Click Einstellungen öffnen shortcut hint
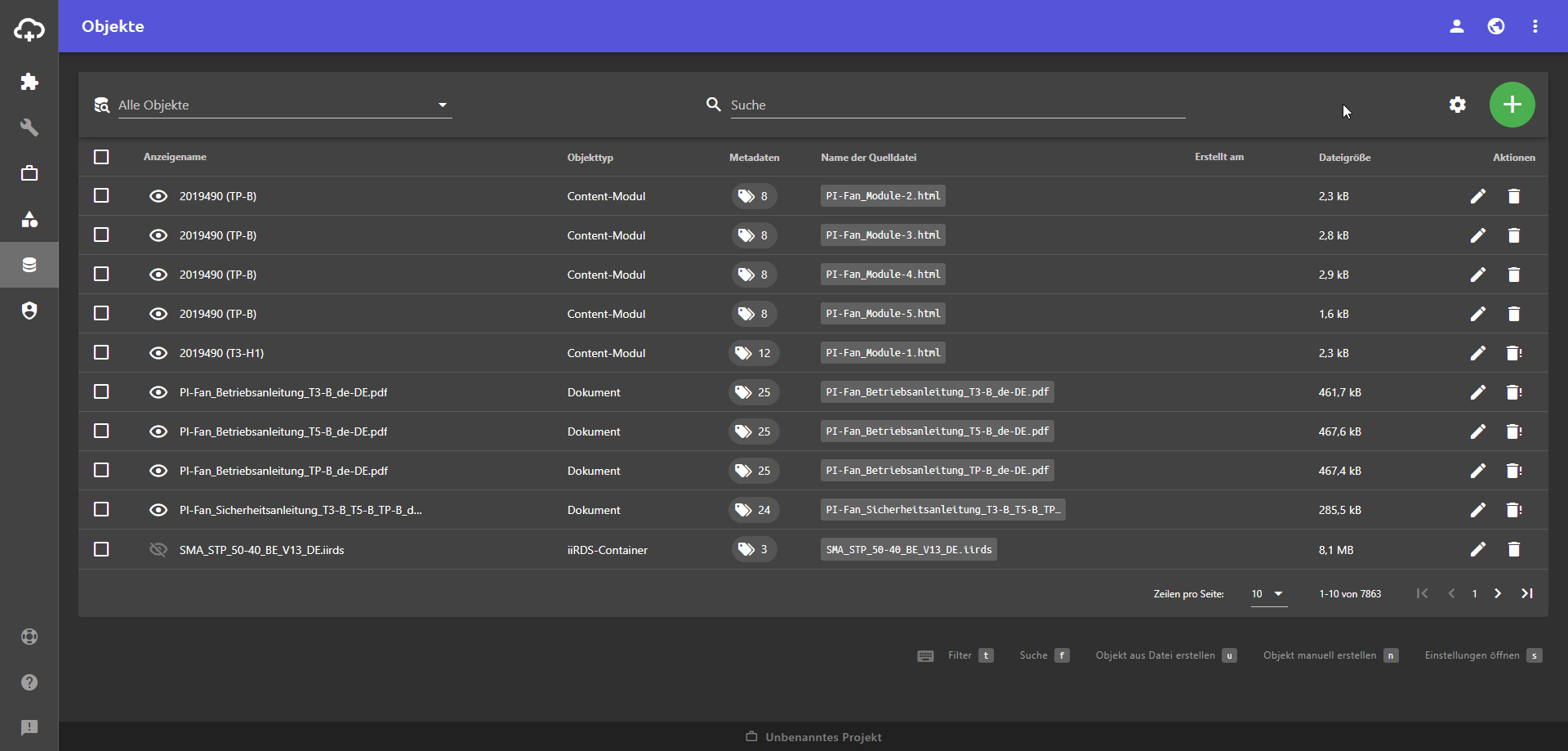Viewport: 1568px width, 751px height. pyautogui.click(x=1484, y=655)
